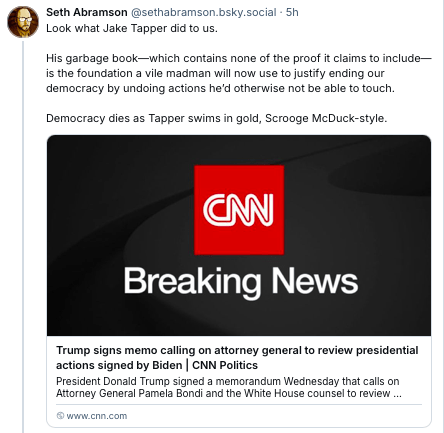Open the Trump signs memo headline link
The image size is (444, 433).
click(237, 358)
